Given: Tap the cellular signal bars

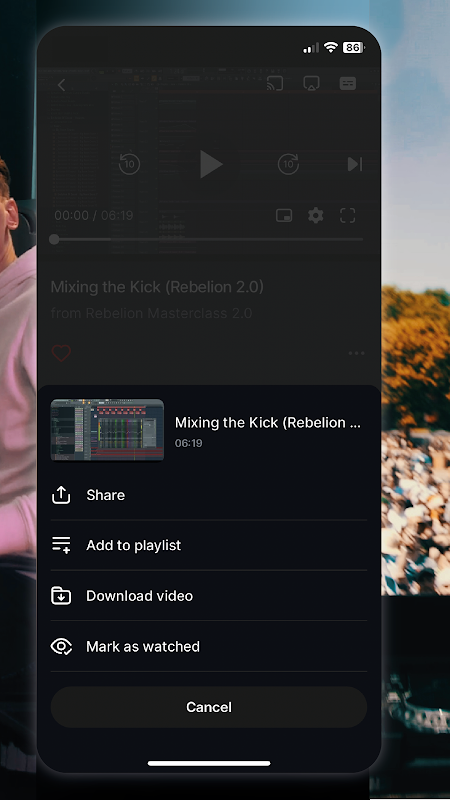Looking at the screenshot, I should 311,48.
